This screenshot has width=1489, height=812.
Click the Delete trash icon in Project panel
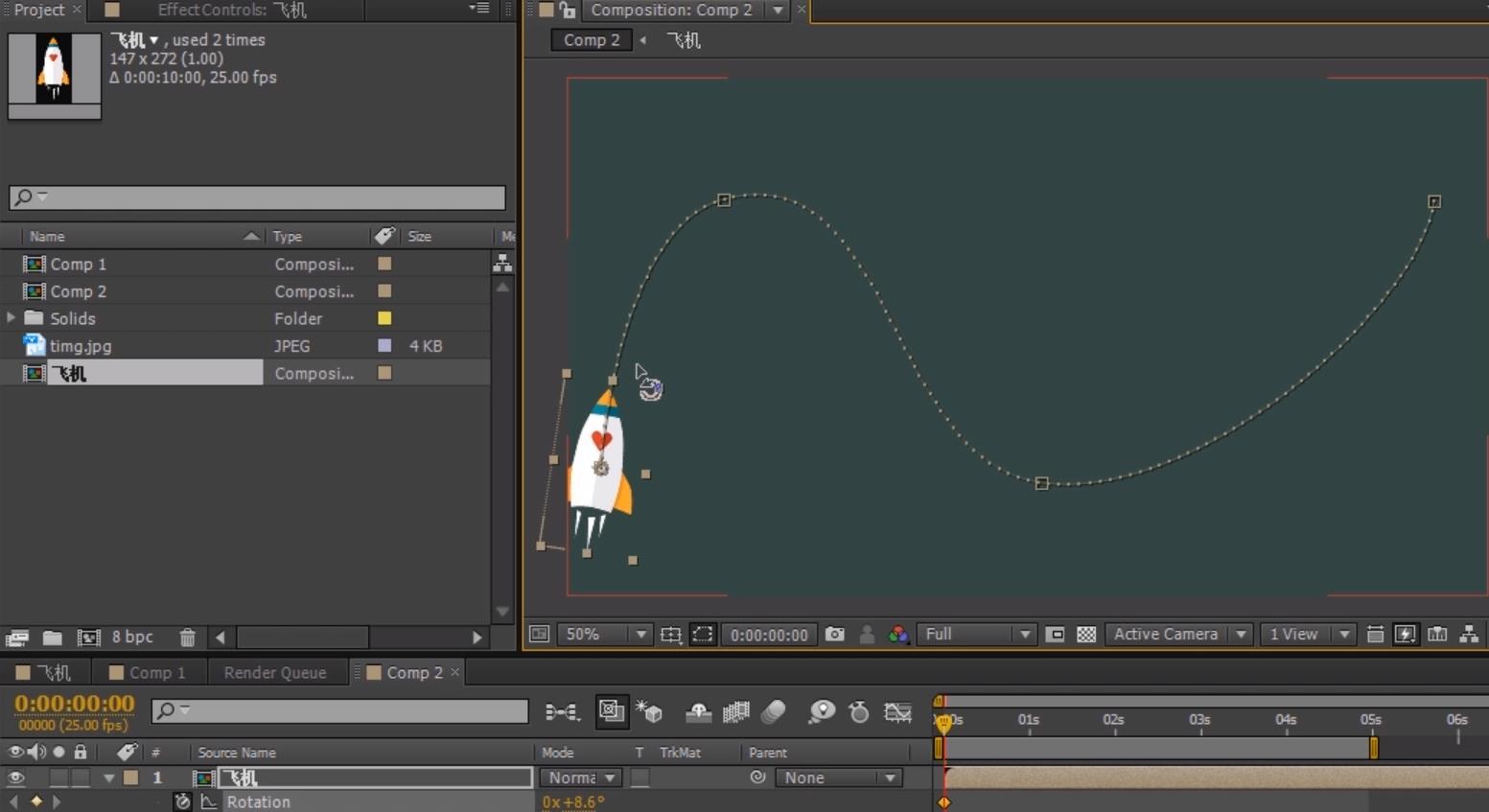point(187,638)
